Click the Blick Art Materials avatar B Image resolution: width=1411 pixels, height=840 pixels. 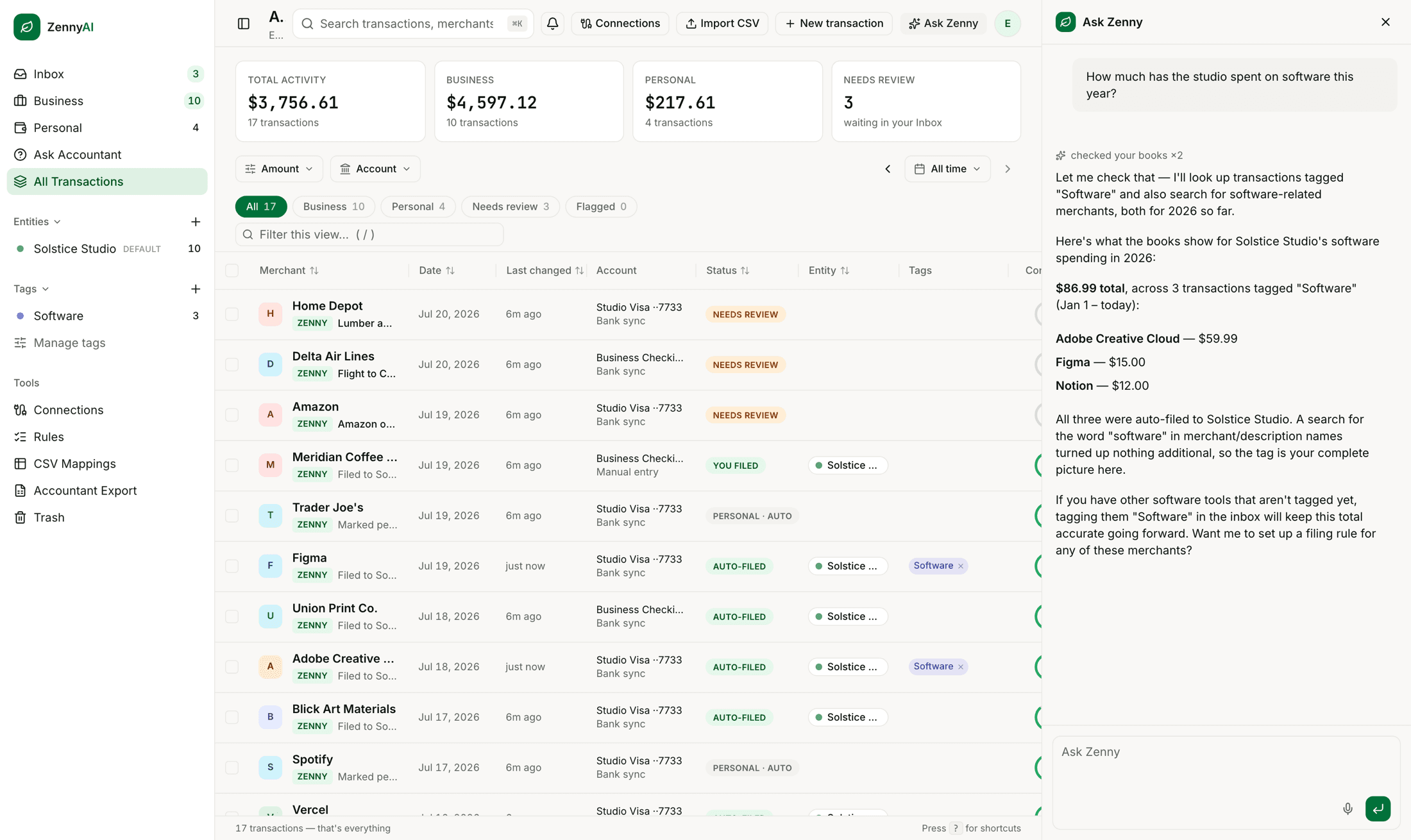270,717
